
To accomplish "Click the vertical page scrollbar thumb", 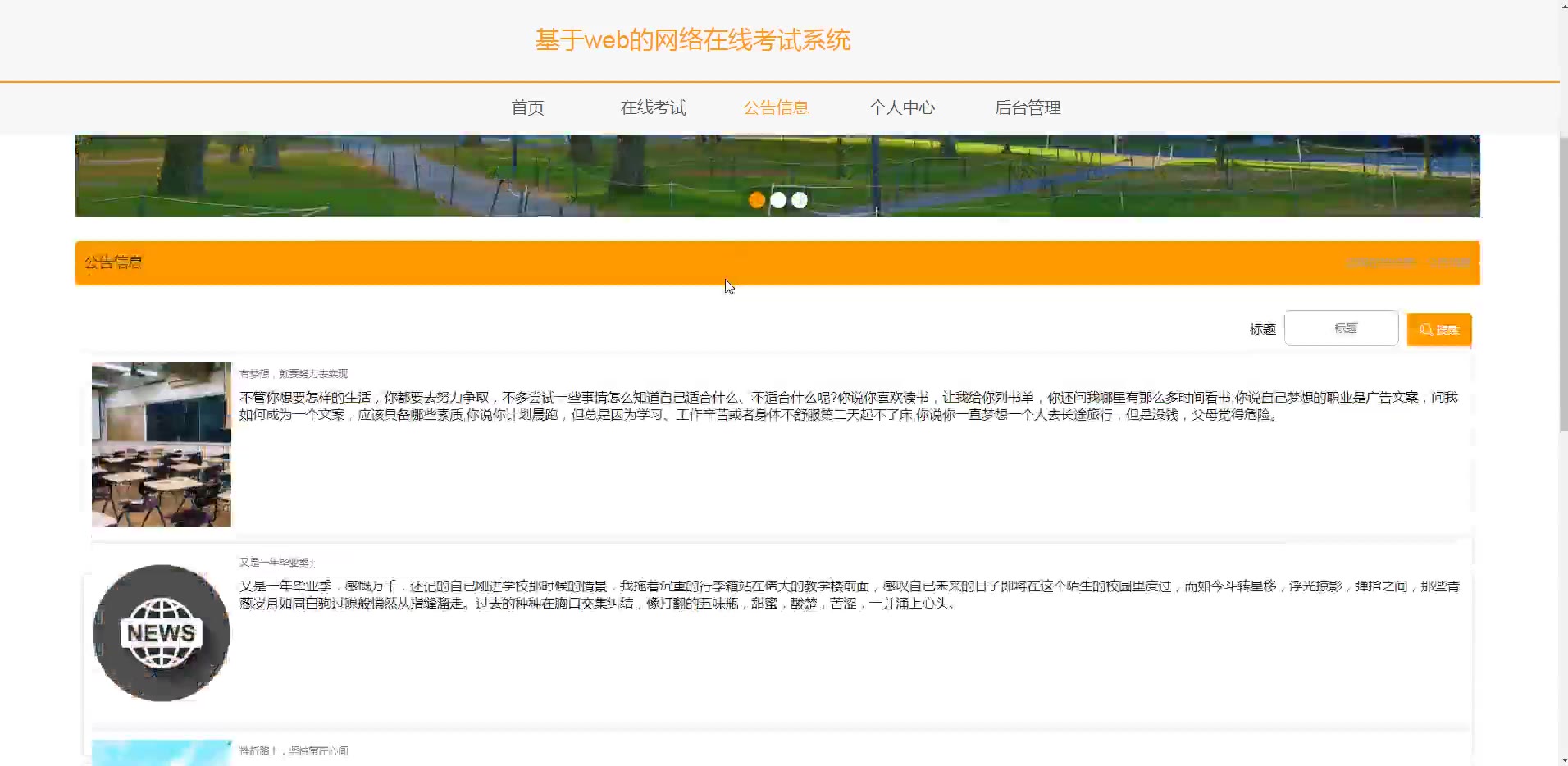I will 1563,283.
